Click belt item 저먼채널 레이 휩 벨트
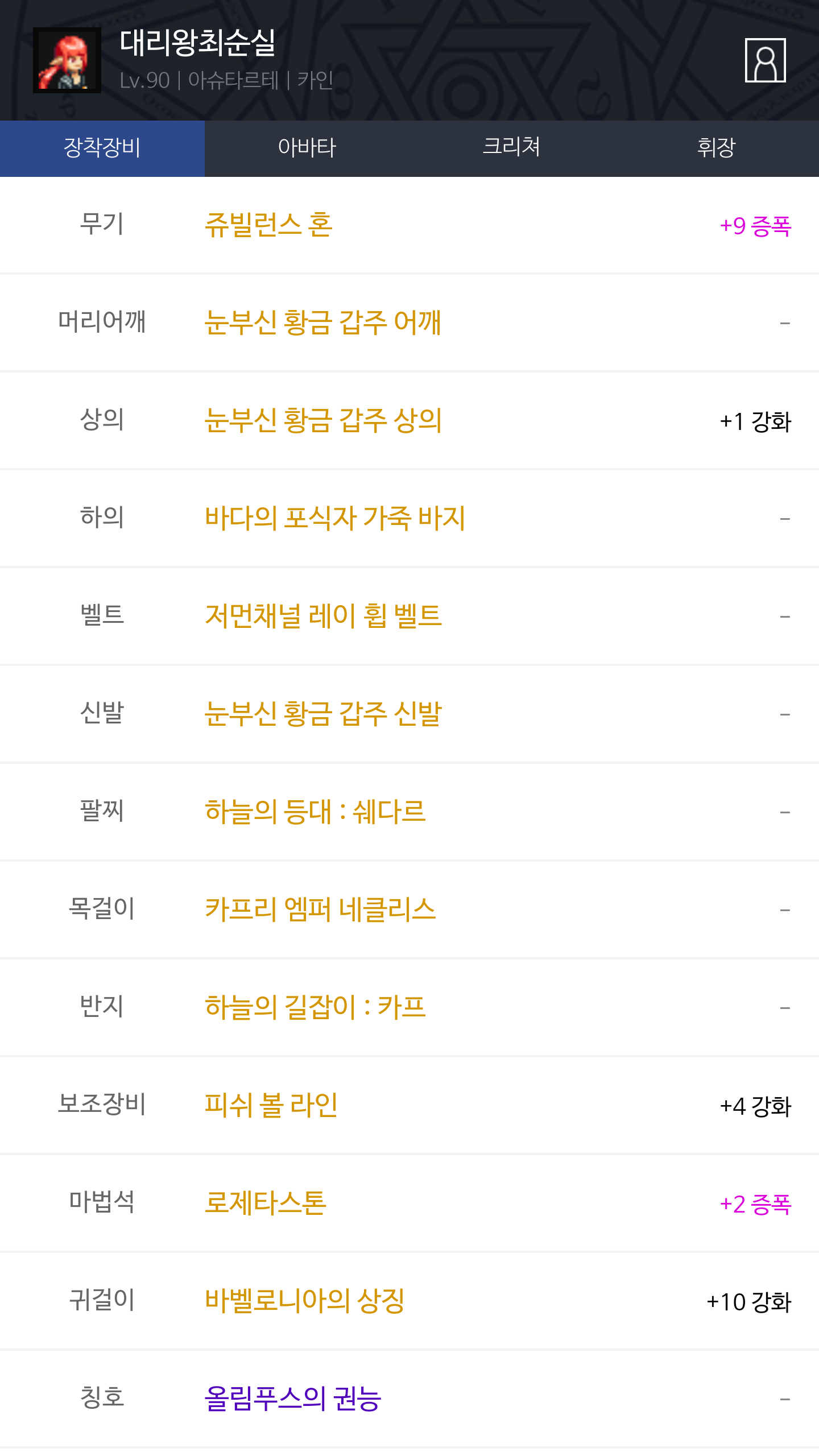The height and width of the screenshot is (1456, 819). point(323,617)
